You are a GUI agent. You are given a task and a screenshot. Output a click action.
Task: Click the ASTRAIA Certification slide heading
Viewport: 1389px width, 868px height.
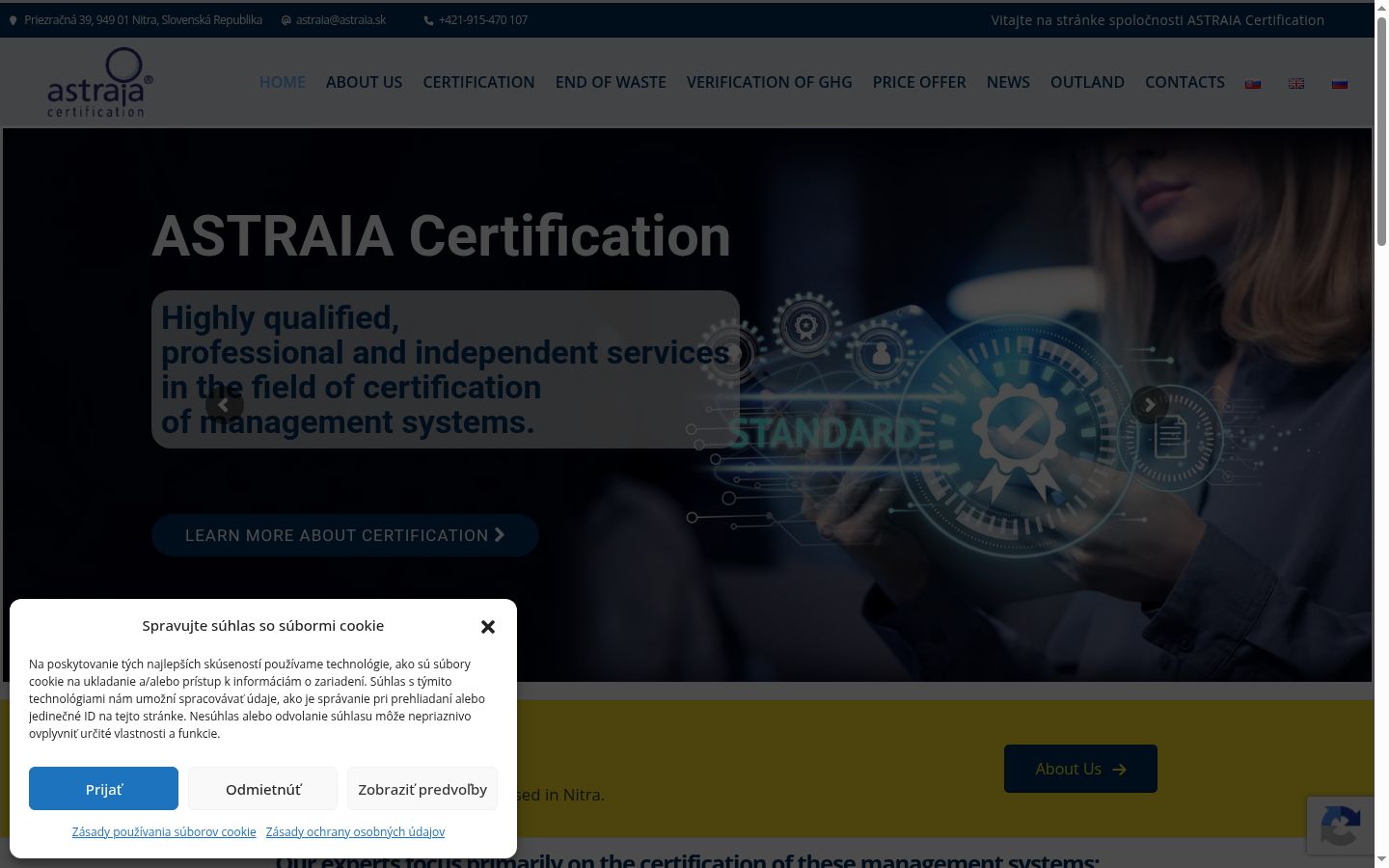click(x=442, y=235)
